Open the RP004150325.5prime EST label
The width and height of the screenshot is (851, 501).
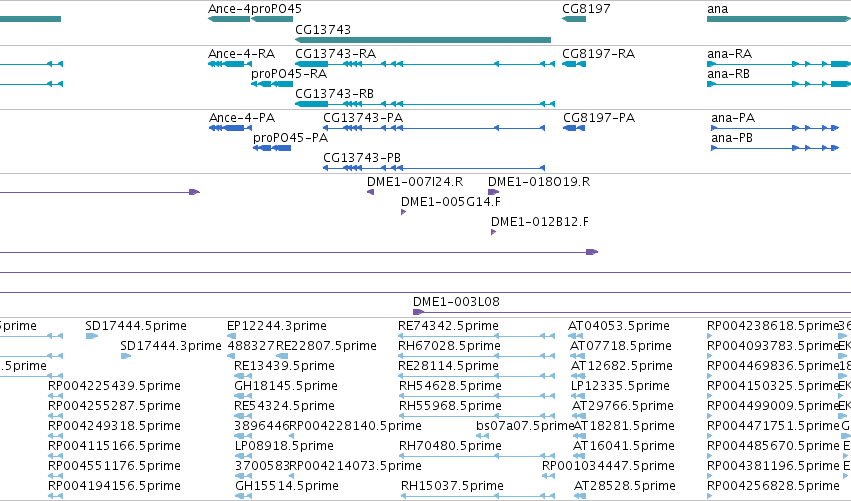pos(773,386)
